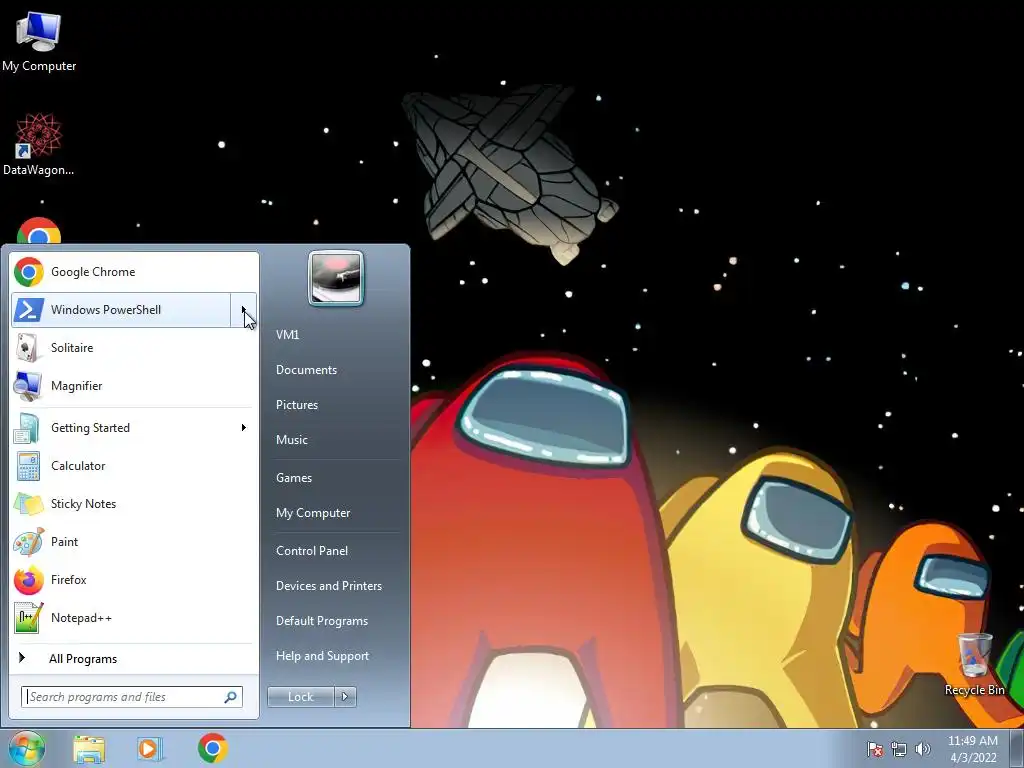1024x768 pixels.
Task: Open the VM1 user folder
Action: [x=287, y=334]
